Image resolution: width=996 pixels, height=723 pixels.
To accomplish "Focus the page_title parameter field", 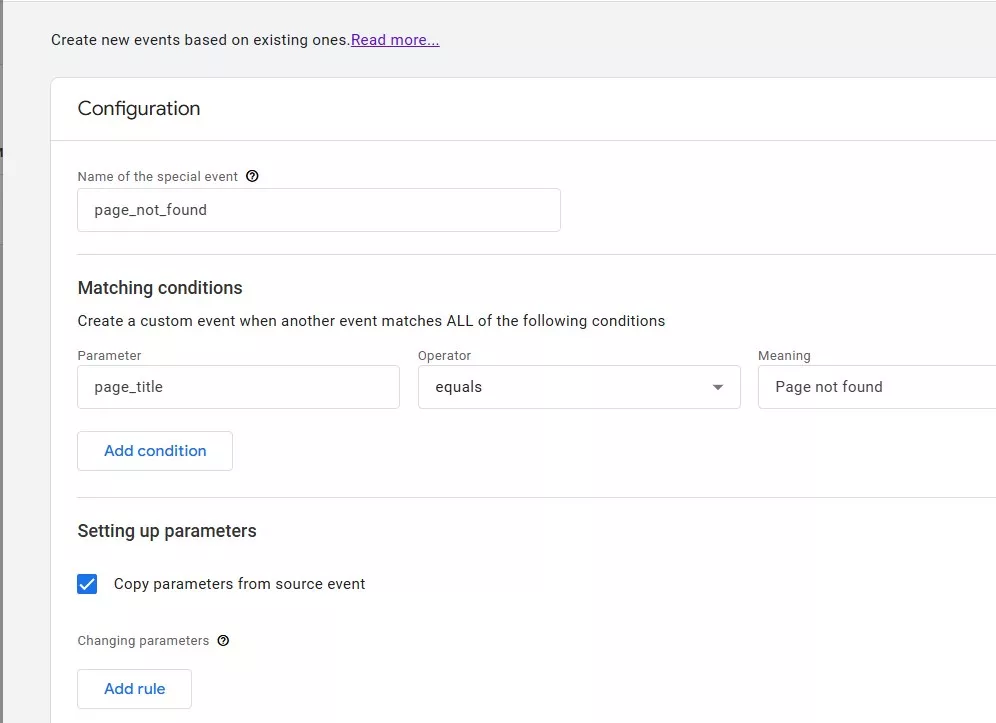I will [238, 387].
